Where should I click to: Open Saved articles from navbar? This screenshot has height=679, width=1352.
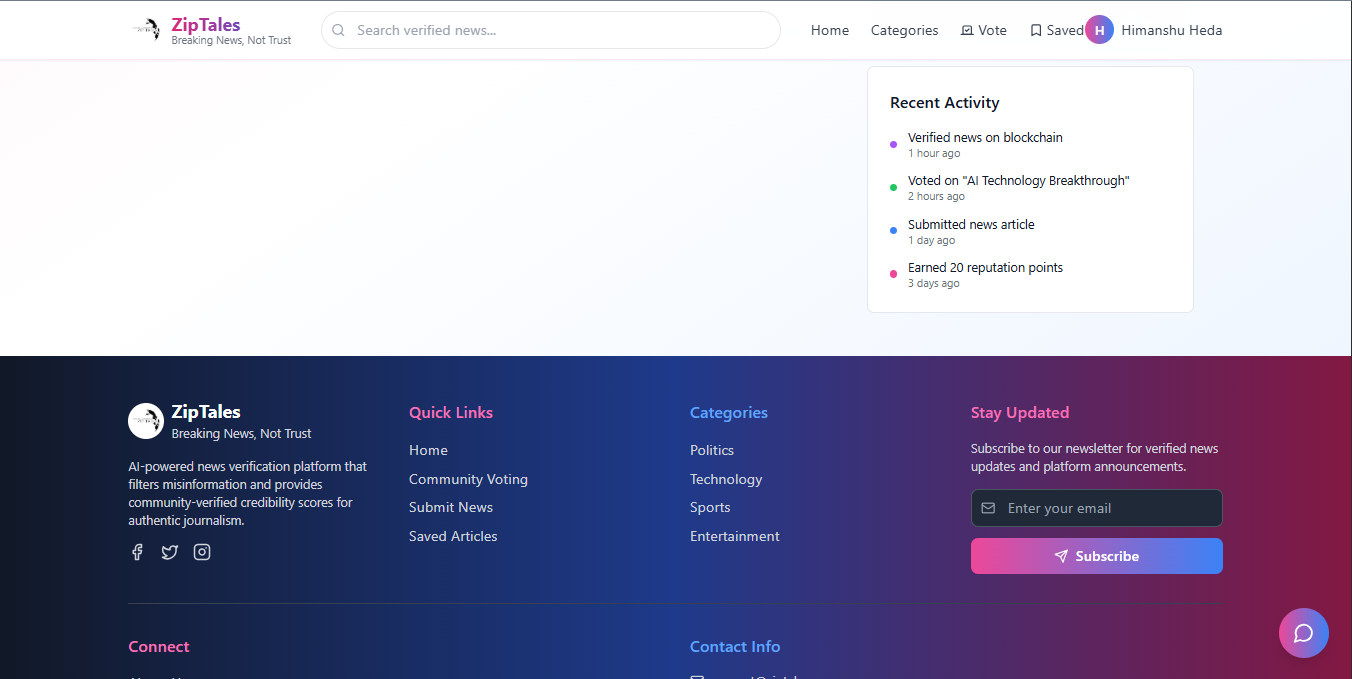pyautogui.click(x=1057, y=30)
